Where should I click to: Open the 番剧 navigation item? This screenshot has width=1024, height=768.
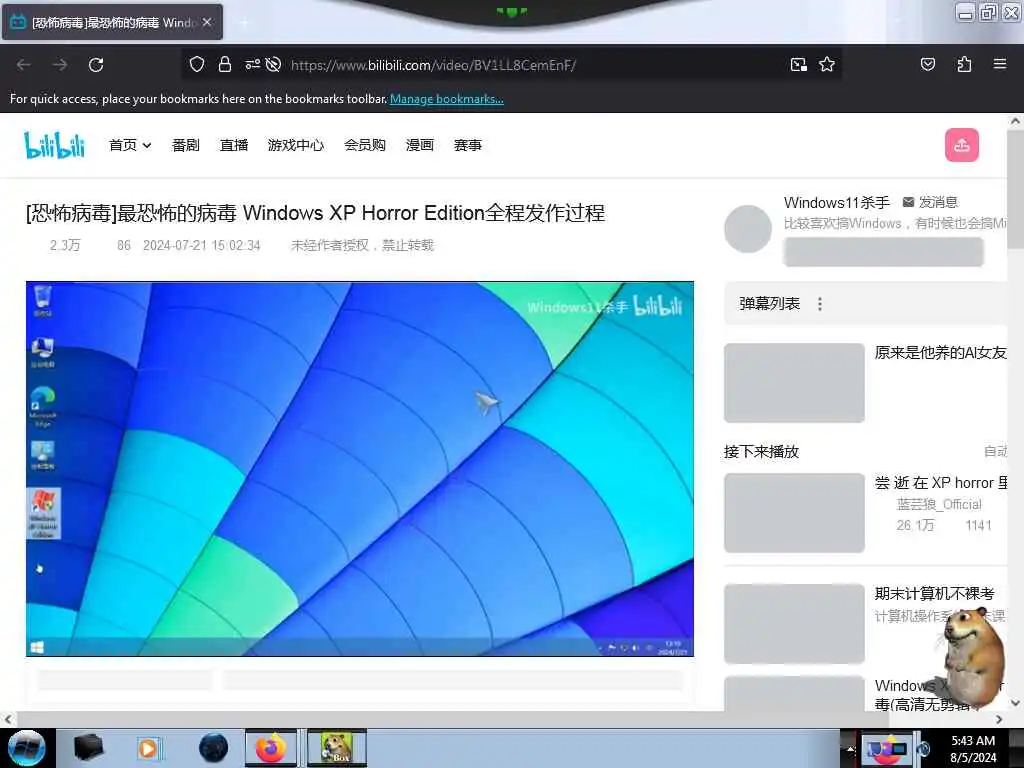(185, 145)
